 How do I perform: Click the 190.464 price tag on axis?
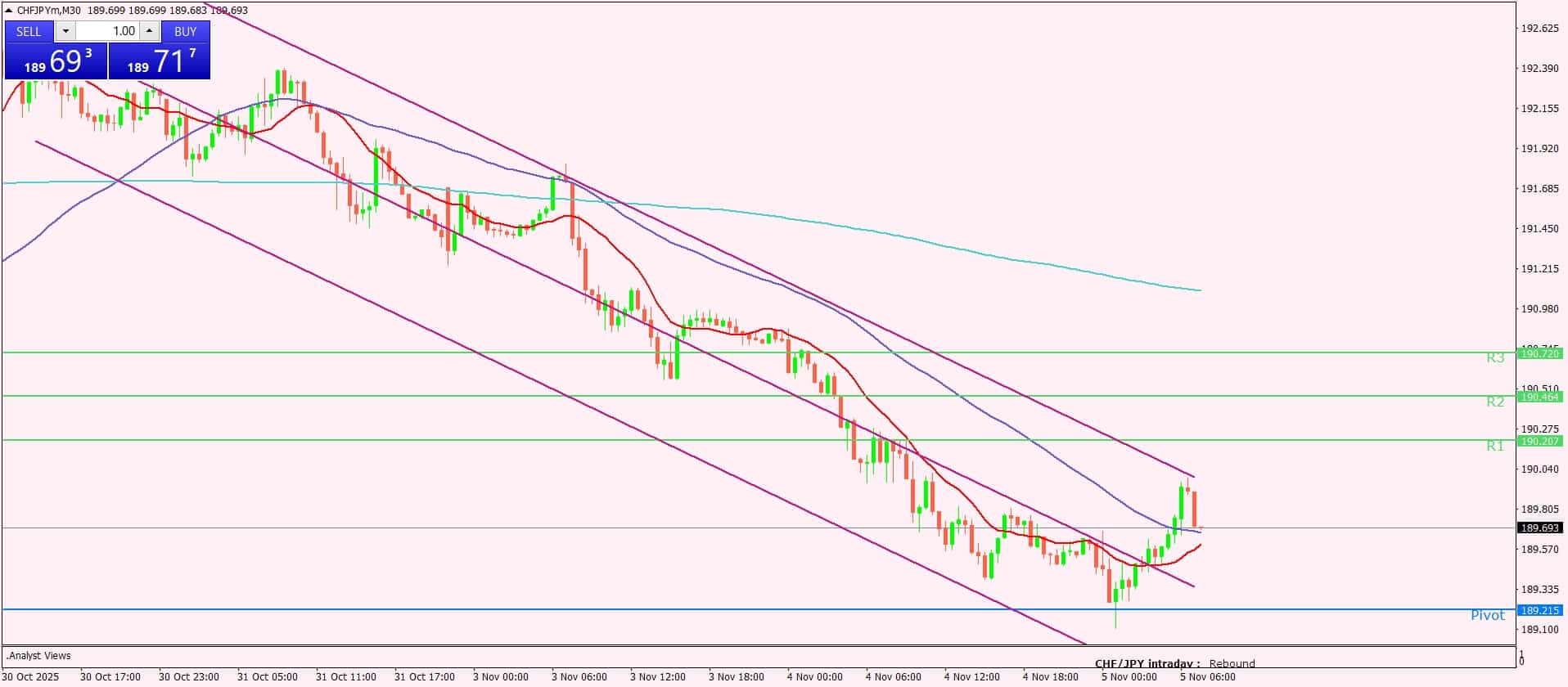[x=1540, y=397]
